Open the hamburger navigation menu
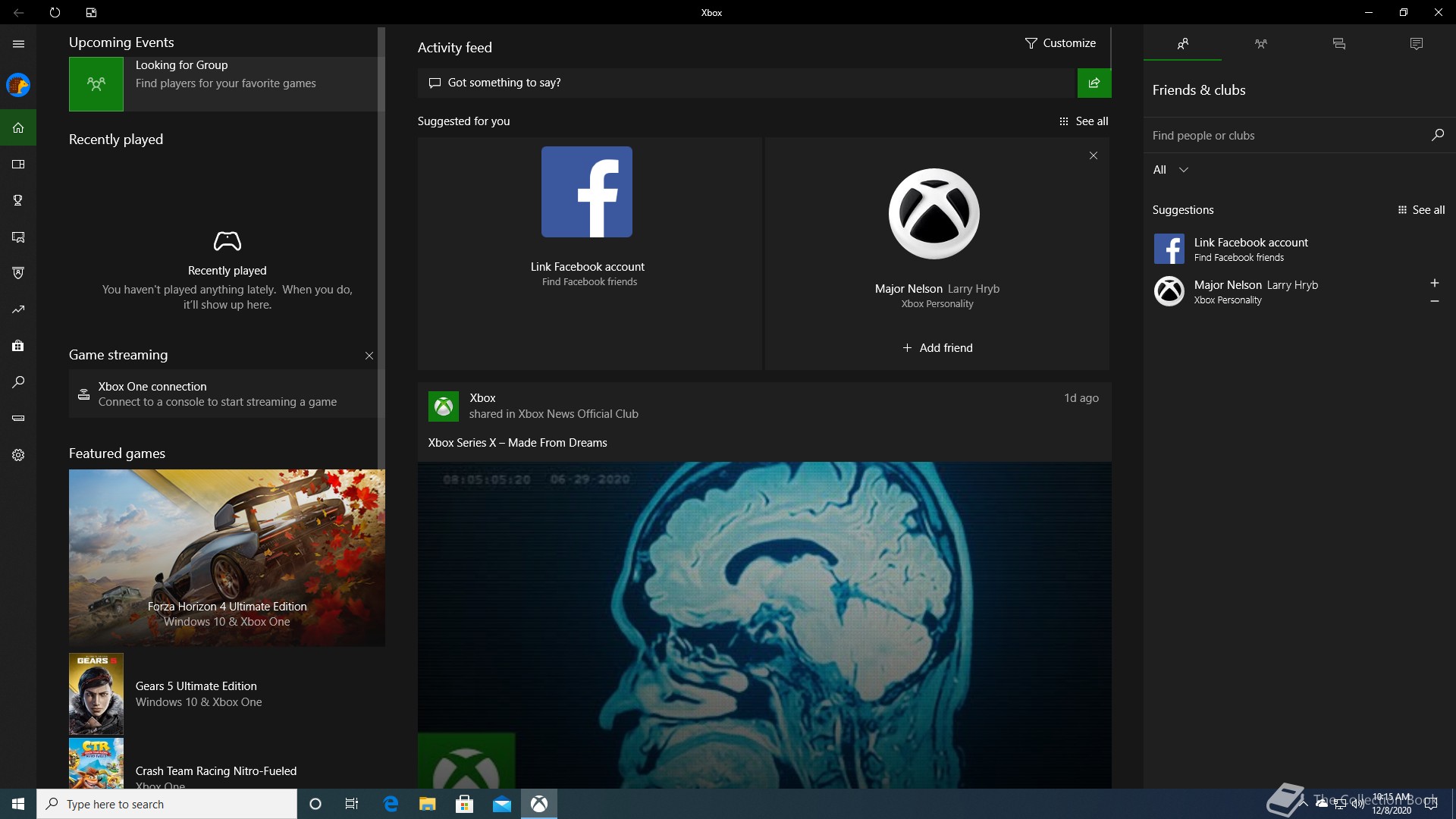This screenshot has width=1456, height=819. coord(18,44)
